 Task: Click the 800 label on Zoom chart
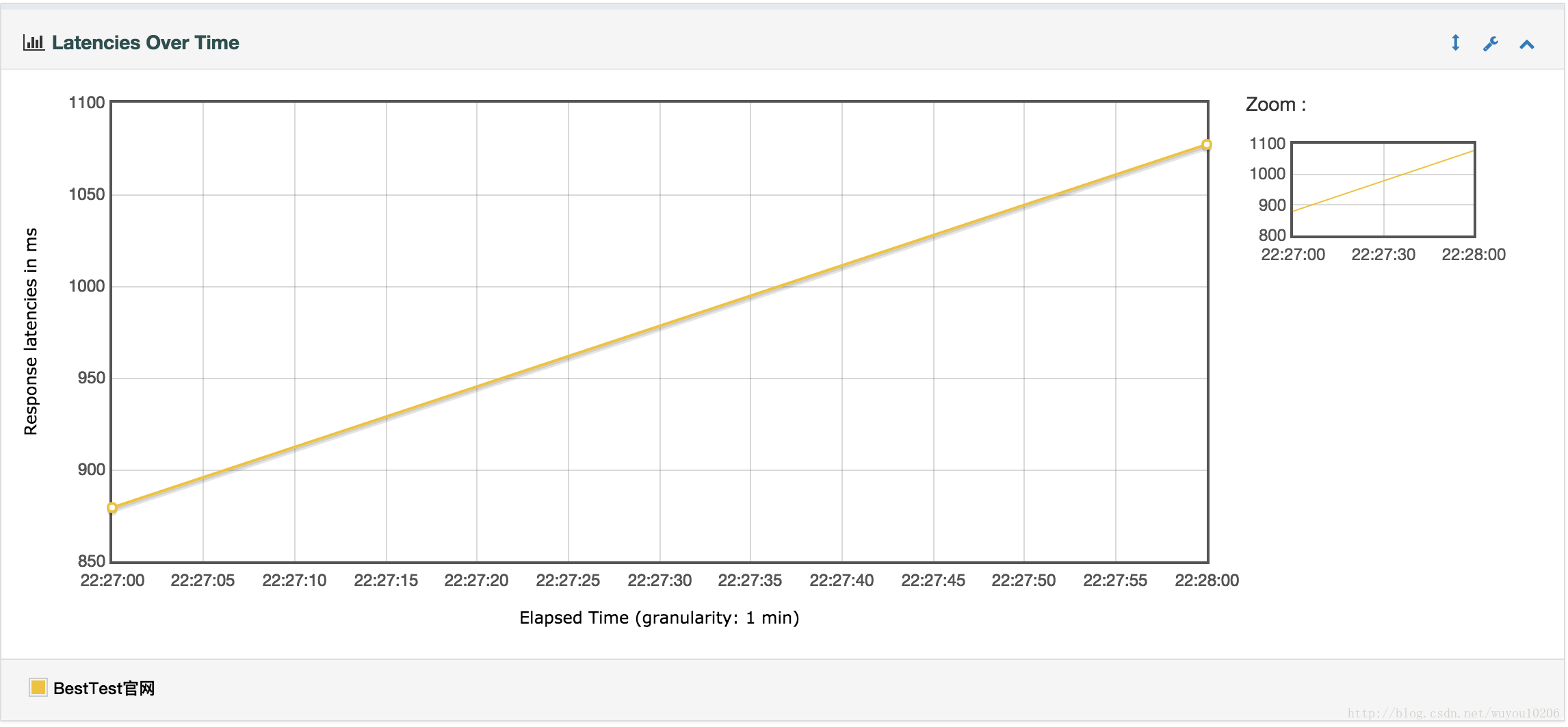1272,235
